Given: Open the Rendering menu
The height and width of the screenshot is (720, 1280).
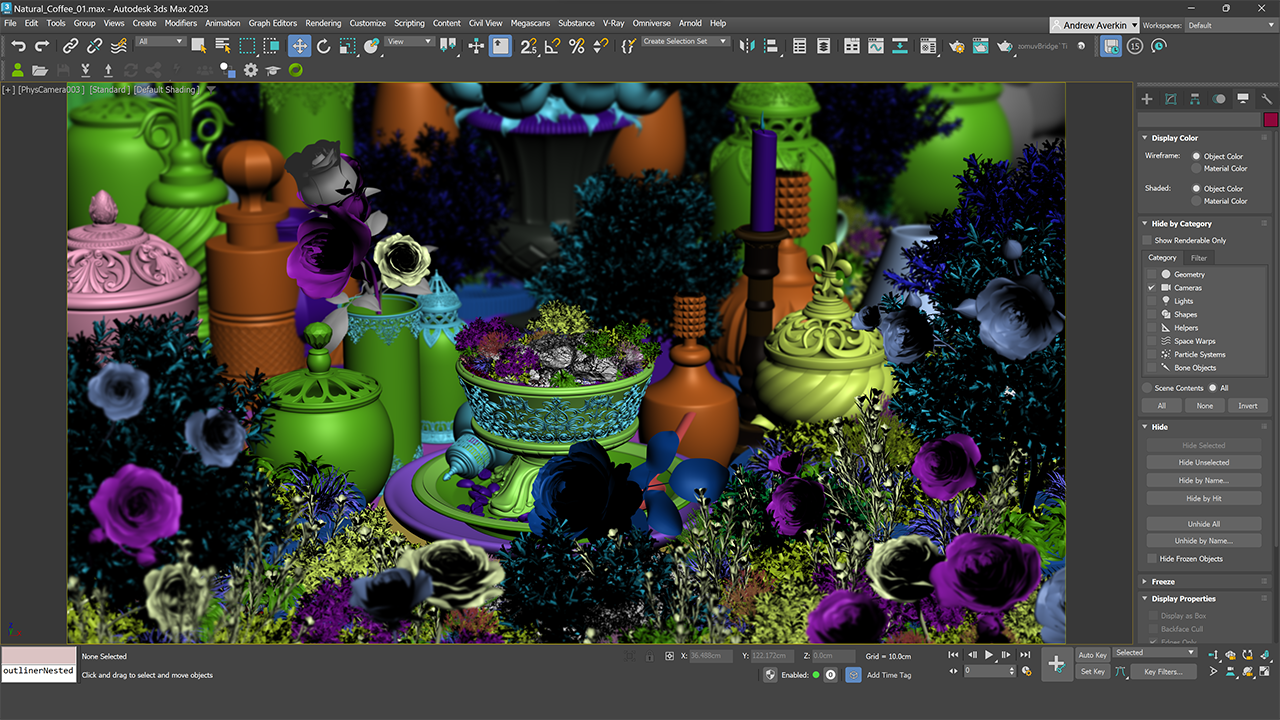Looking at the screenshot, I should tap(323, 23).
